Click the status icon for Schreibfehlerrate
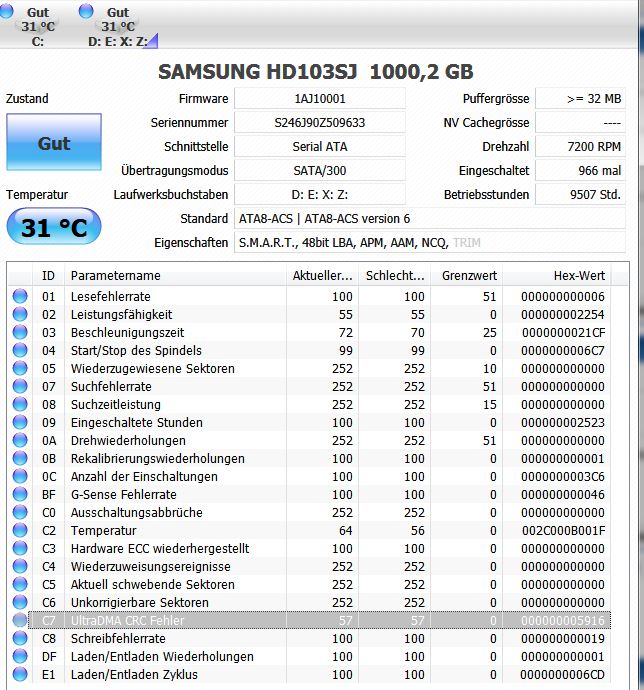This screenshot has width=644, height=690. pyautogui.click(x=20, y=639)
